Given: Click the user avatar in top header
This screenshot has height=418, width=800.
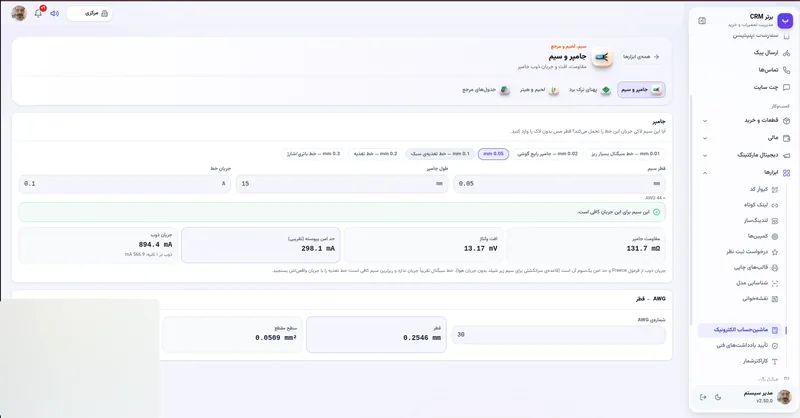Looking at the screenshot, I should click(x=19, y=13).
